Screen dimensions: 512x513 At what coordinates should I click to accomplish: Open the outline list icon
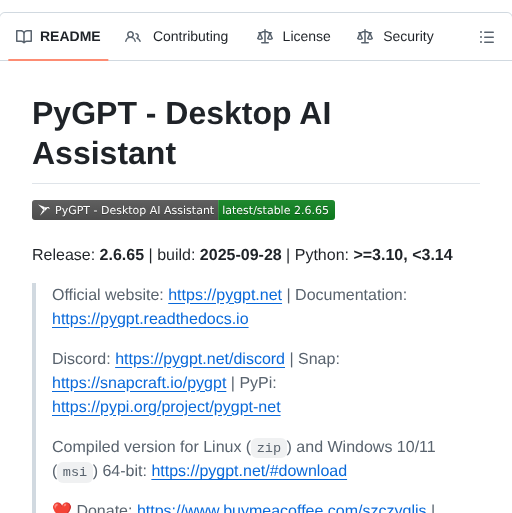487,37
